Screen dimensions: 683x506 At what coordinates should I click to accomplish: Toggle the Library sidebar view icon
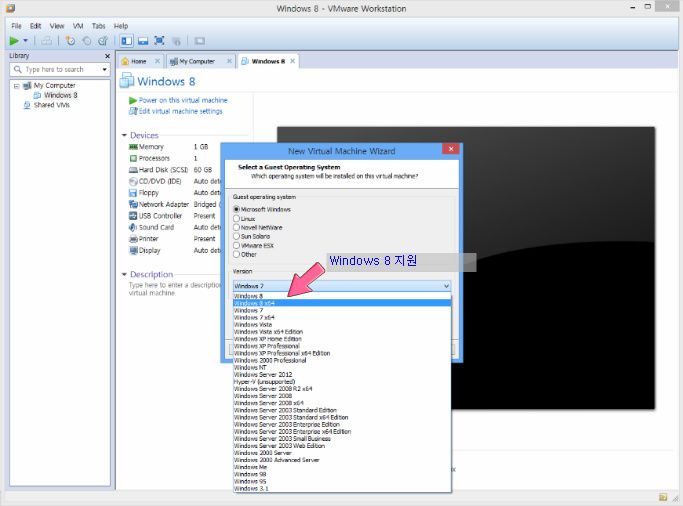pos(127,41)
